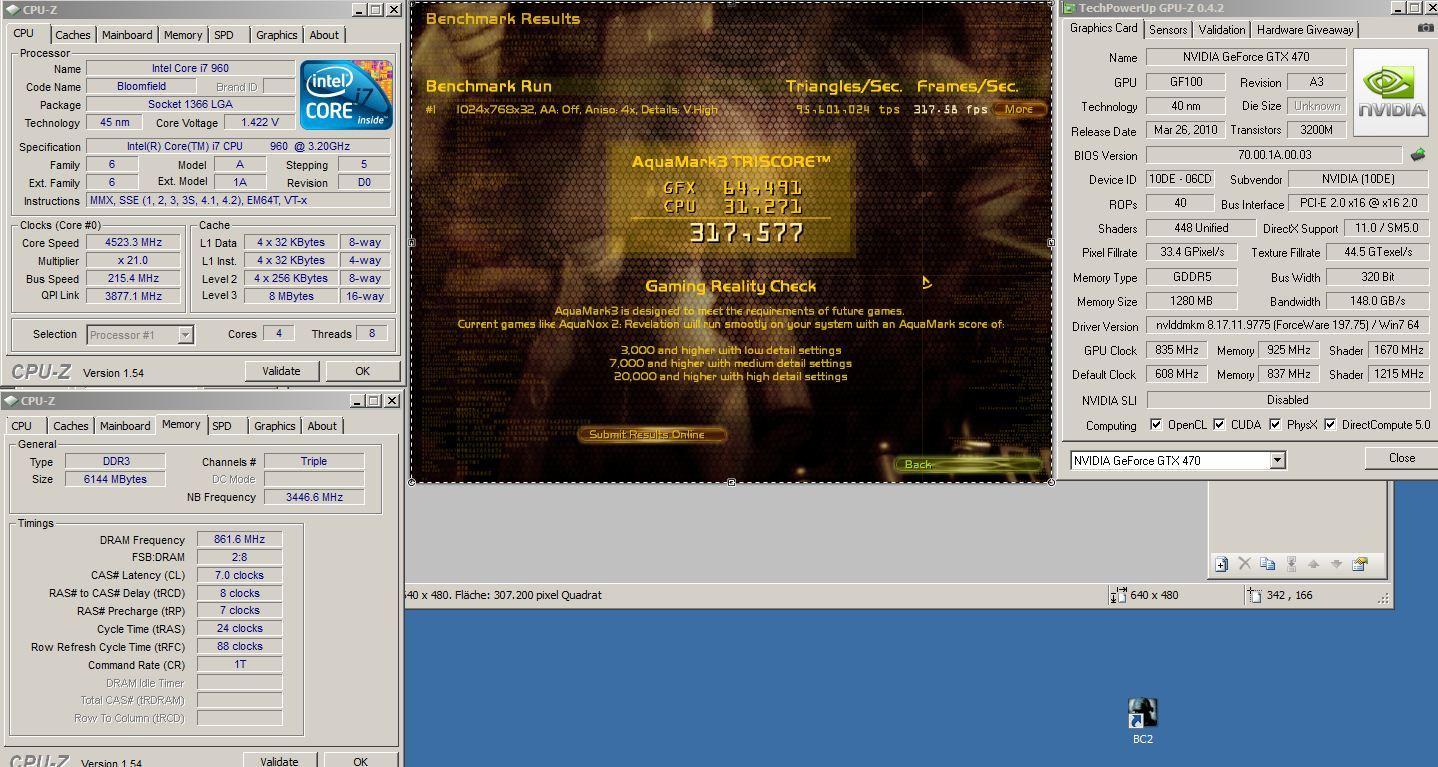Toggle the OpenCL checkbox

coord(1156,425)
